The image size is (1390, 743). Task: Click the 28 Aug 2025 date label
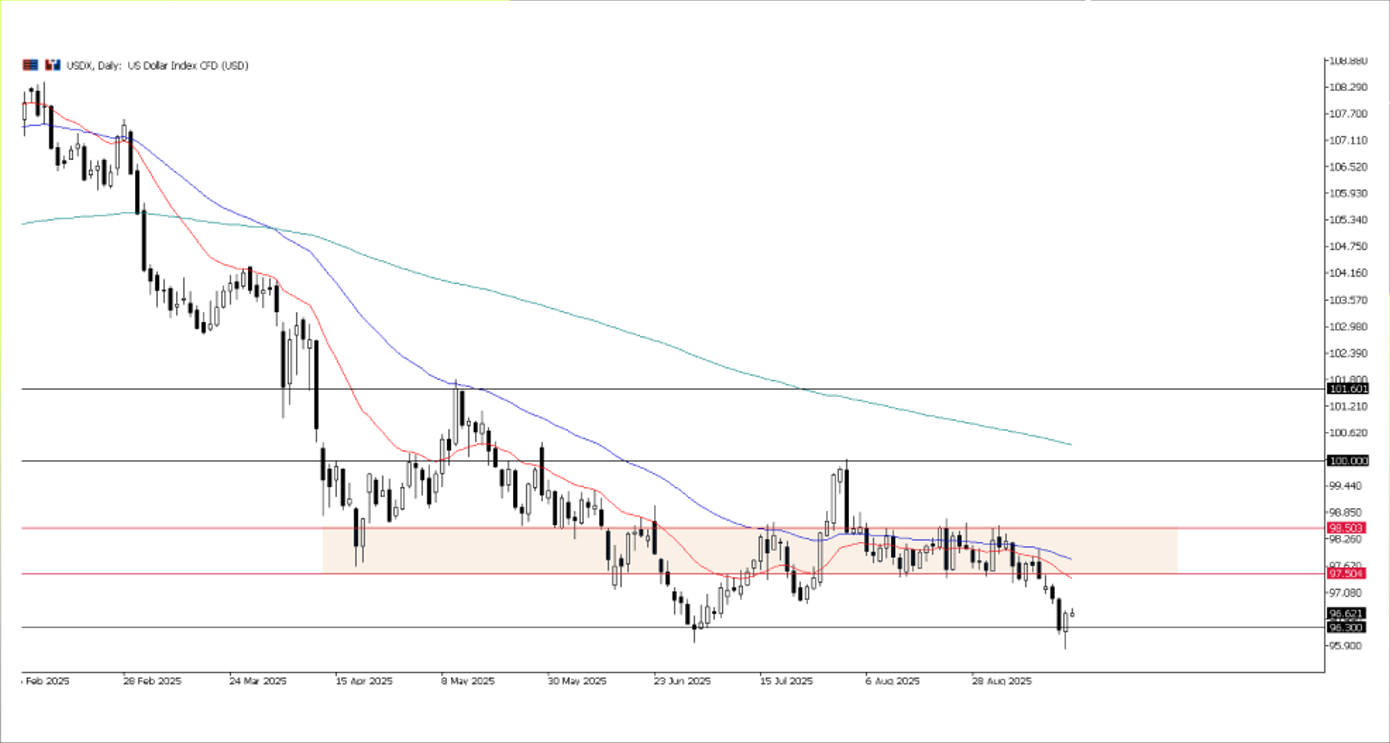1001,681
